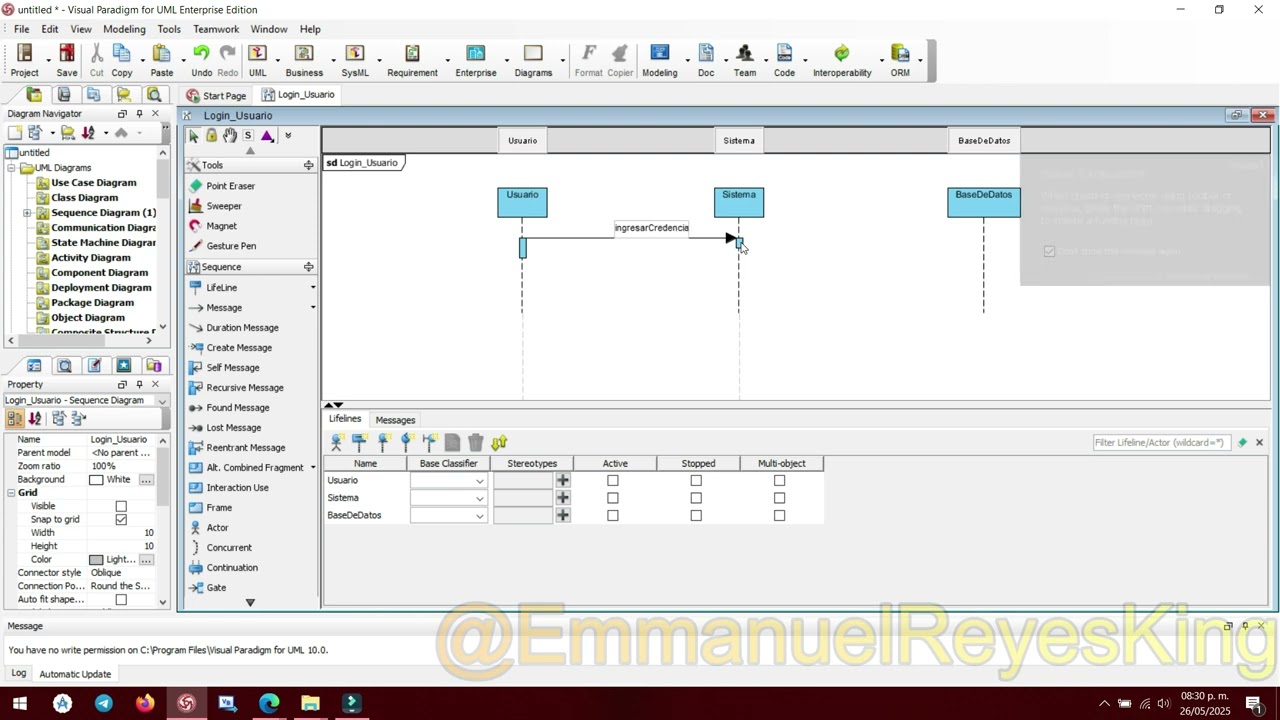Select Use Case Diagram in navigator

tap(94, 183)
